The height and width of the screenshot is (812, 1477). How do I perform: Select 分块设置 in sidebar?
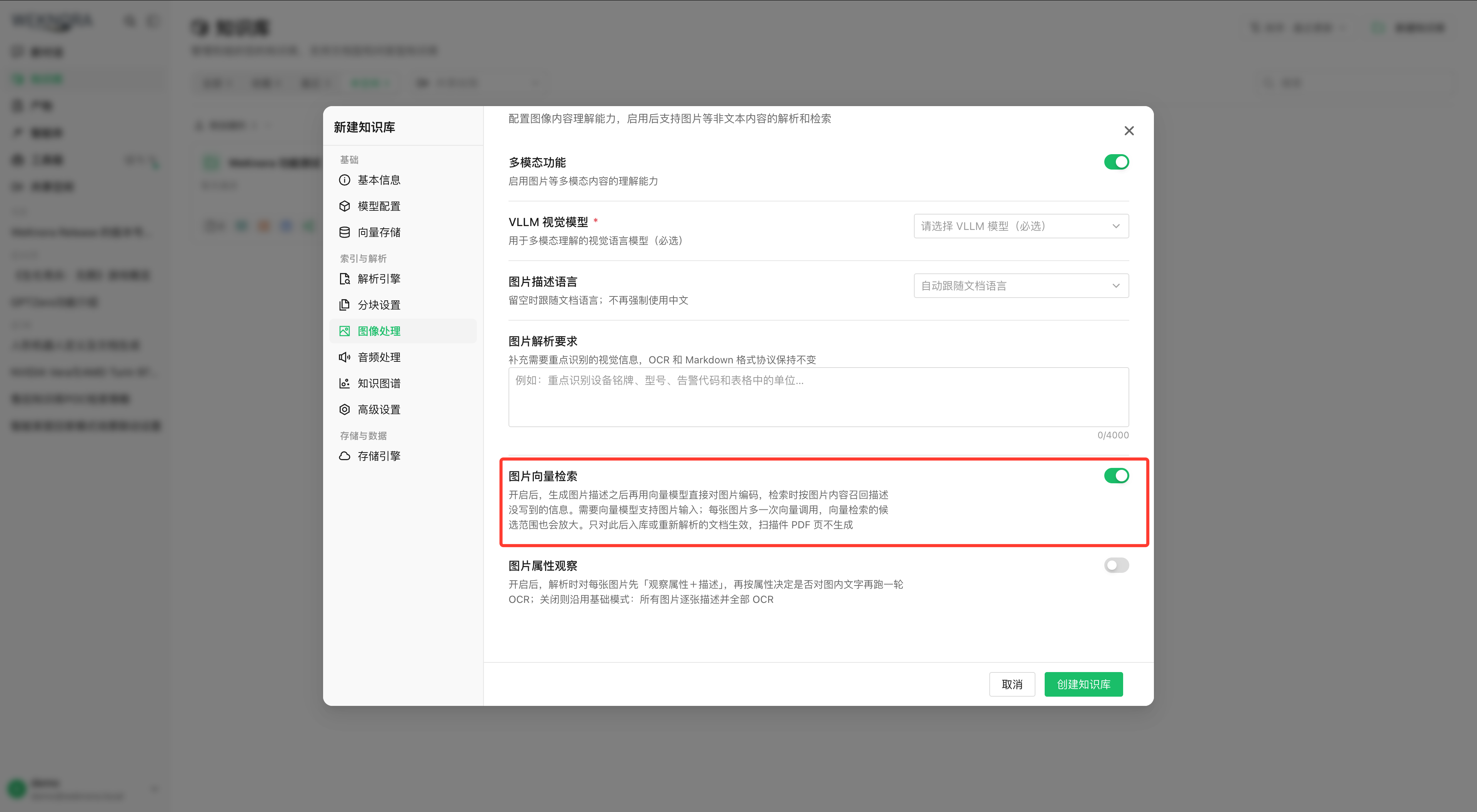click(x=403, y=305)
